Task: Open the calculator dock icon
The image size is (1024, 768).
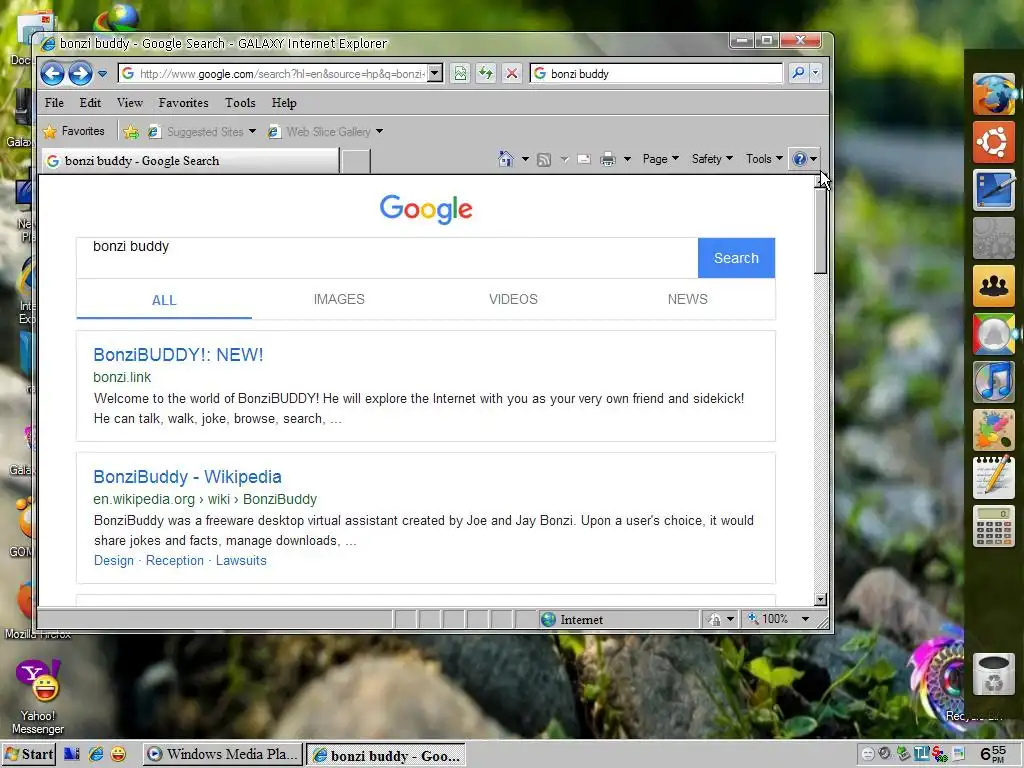Action: 994,526
